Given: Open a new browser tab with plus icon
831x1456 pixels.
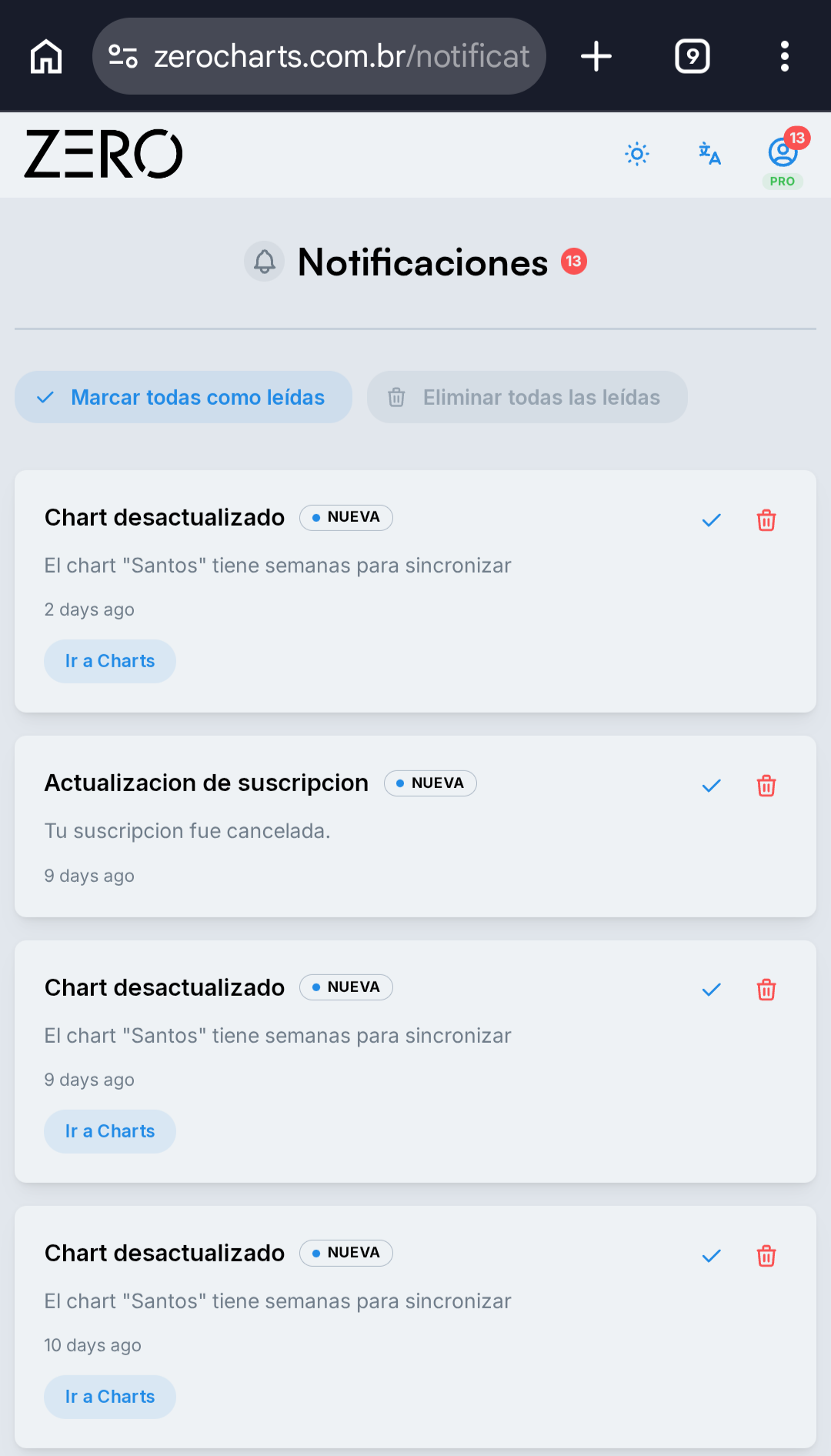Looking at the screenshot, I should 596,56.
